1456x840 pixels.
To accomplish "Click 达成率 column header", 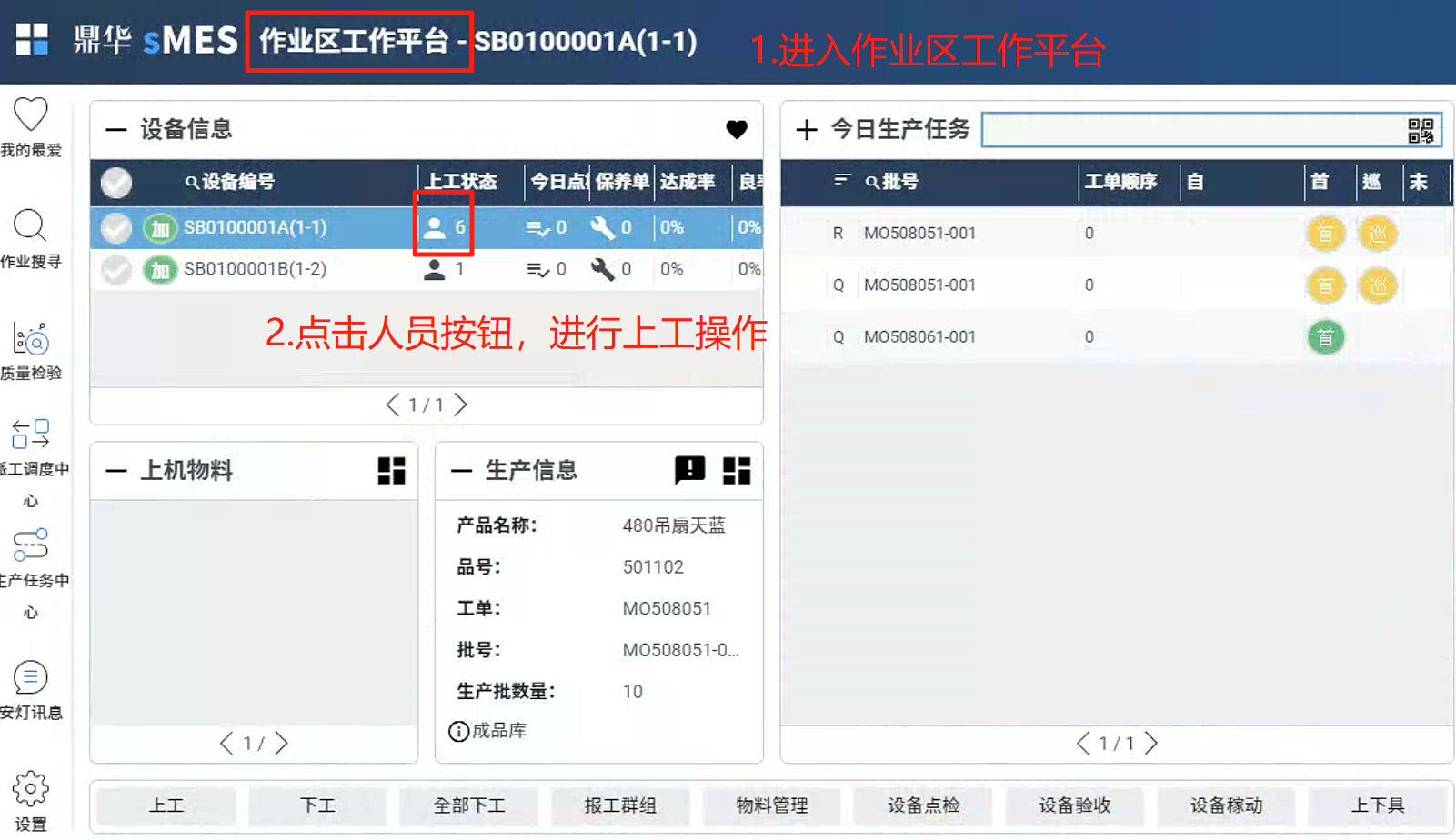I will (688, 182).
